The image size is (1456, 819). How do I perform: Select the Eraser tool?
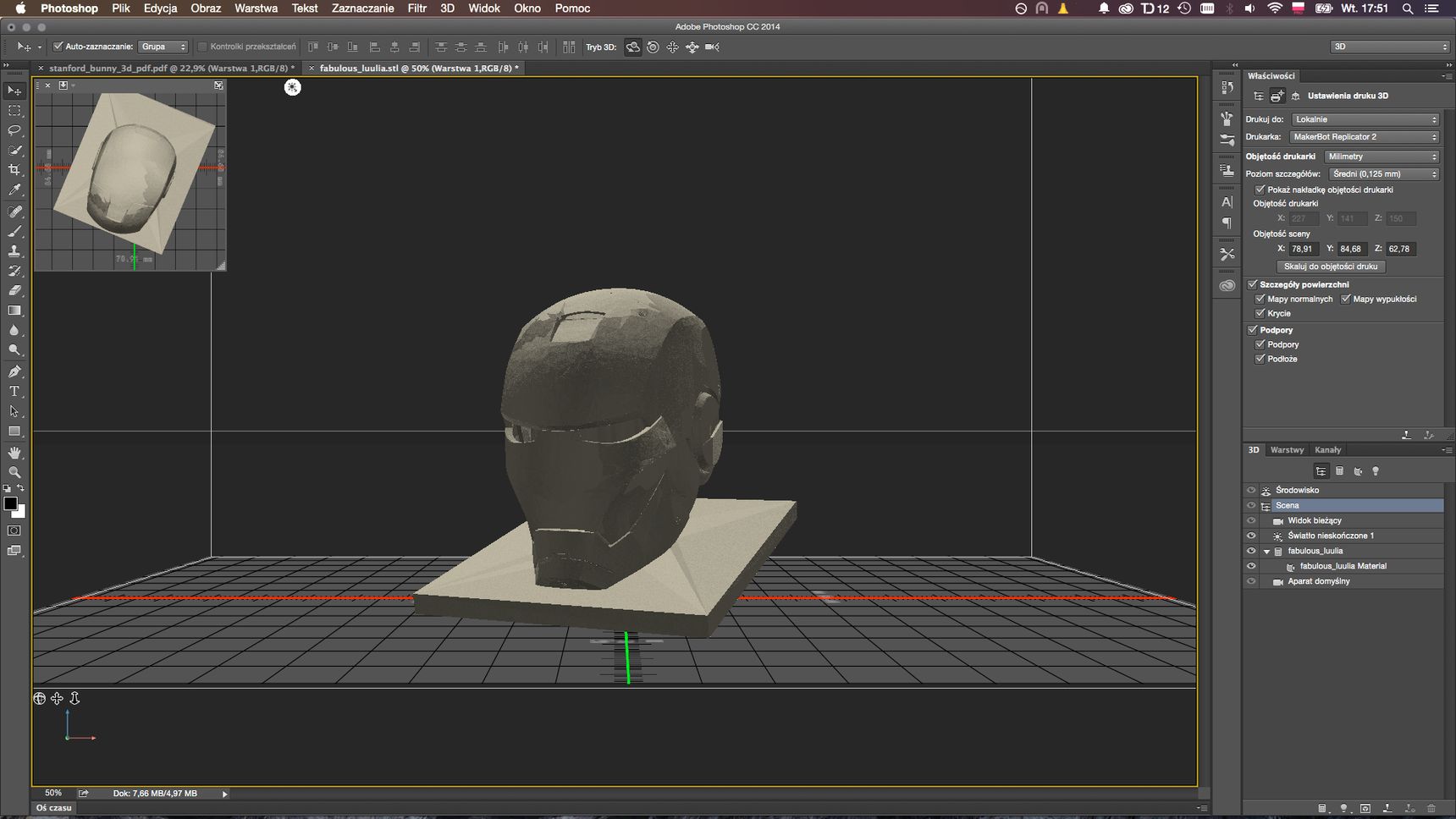14,291
